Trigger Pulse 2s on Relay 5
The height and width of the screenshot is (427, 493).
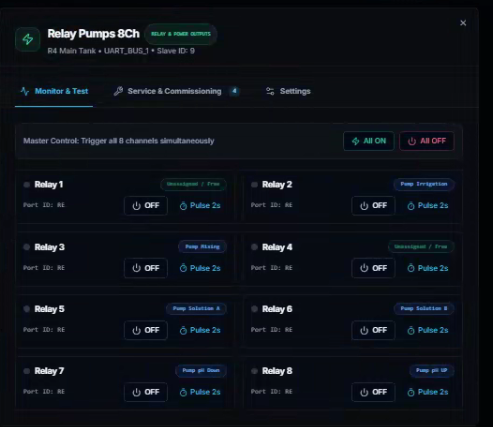[200, 330]
